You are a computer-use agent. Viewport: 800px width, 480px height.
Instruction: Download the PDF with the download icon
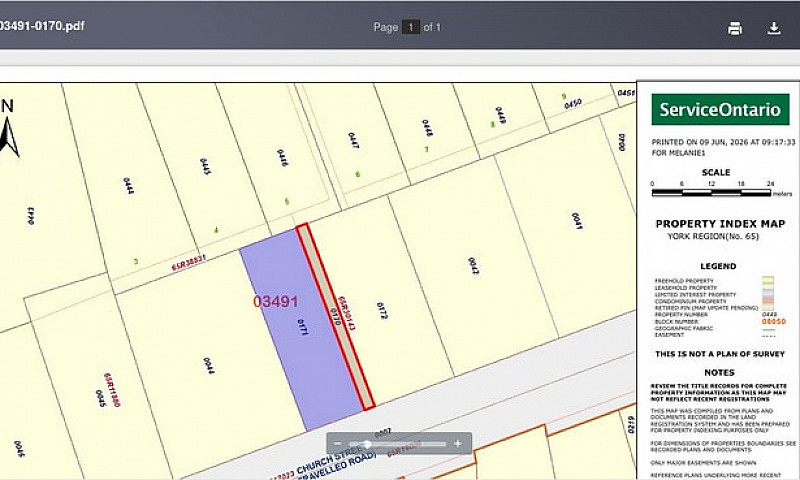[x=774, y=28]
